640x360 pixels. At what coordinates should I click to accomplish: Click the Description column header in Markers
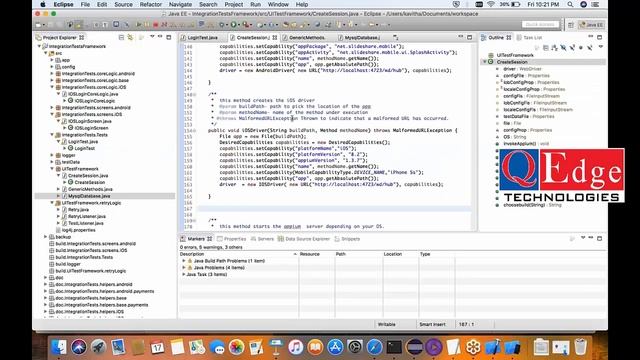click(239, 254)
